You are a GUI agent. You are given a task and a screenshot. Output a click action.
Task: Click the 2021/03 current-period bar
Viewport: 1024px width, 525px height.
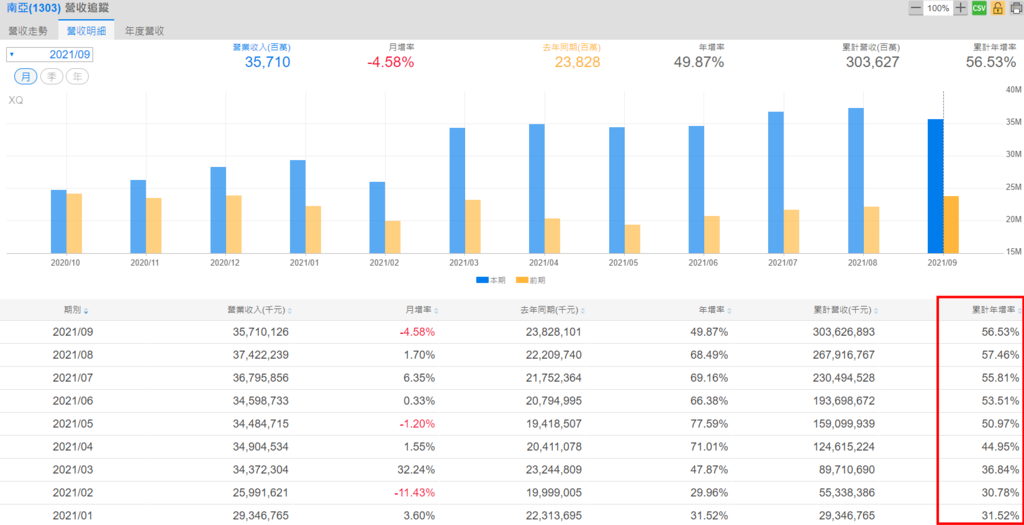(457, 191)
